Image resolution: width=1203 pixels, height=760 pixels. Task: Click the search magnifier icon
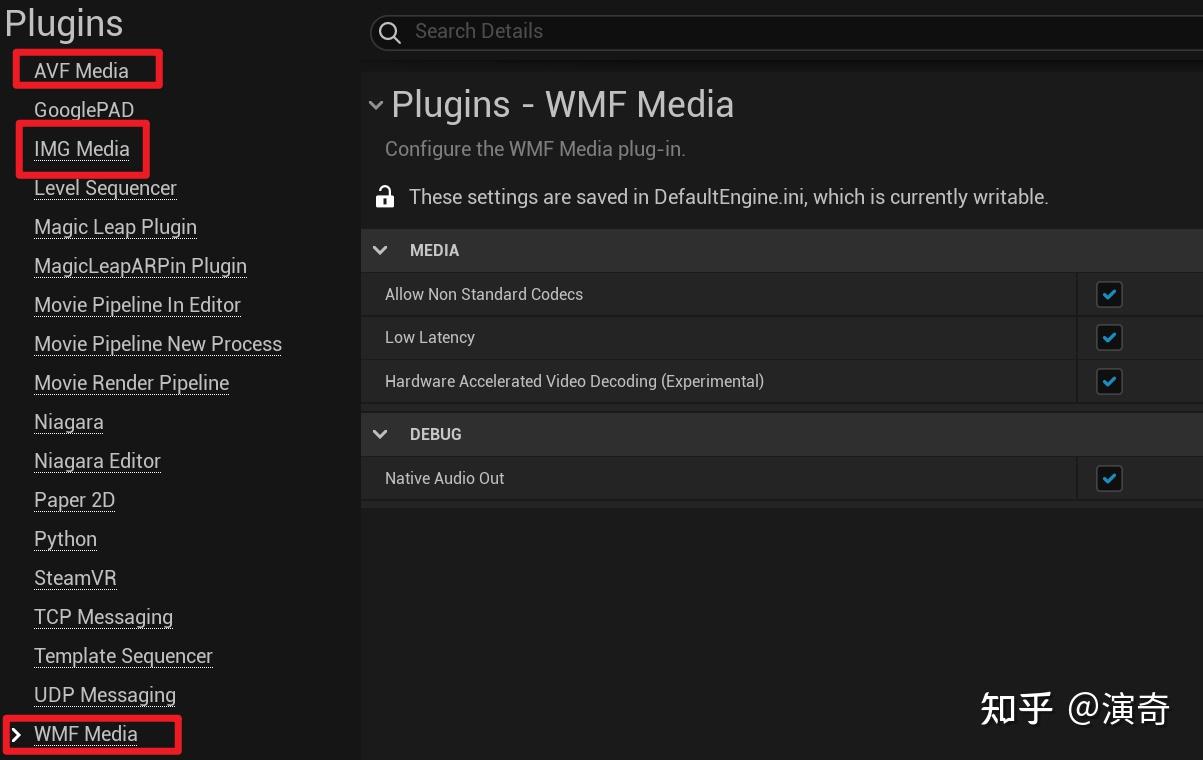tap(390, 32)
